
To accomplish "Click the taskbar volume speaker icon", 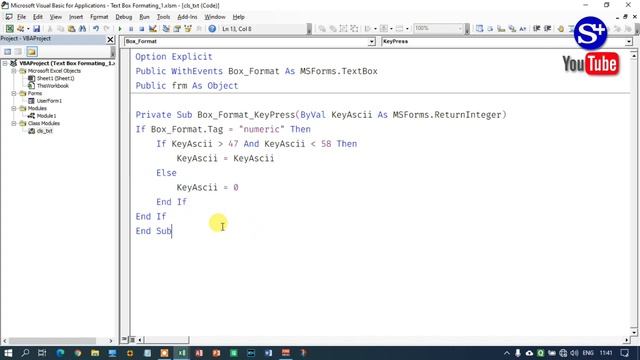I will pyautogui.click(x=574, y=353).
